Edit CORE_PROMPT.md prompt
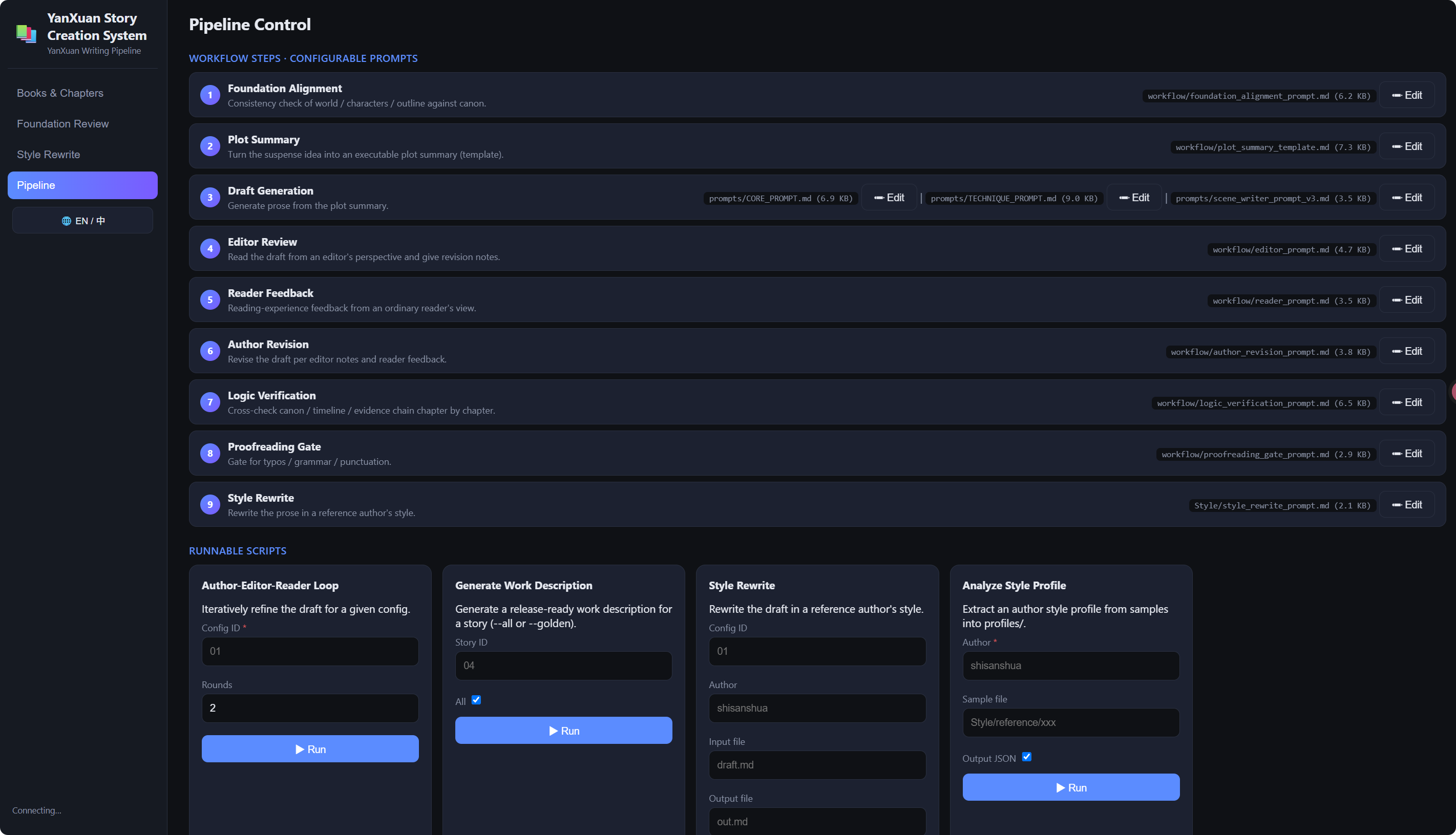1456x835 pixels. [x=889, y=197]
